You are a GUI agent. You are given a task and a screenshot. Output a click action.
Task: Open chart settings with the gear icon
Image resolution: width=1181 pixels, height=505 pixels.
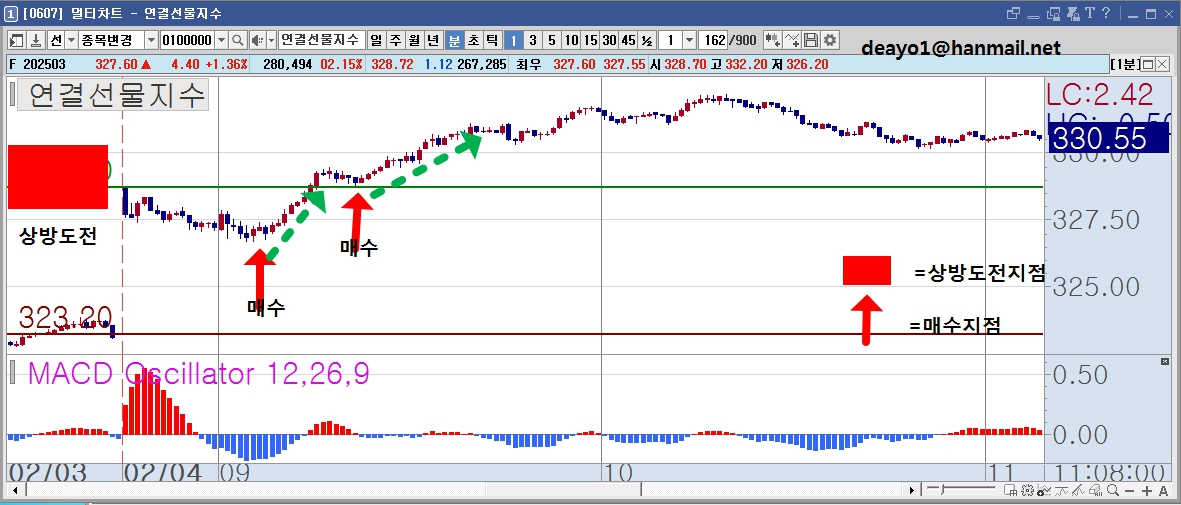[829, 40]
